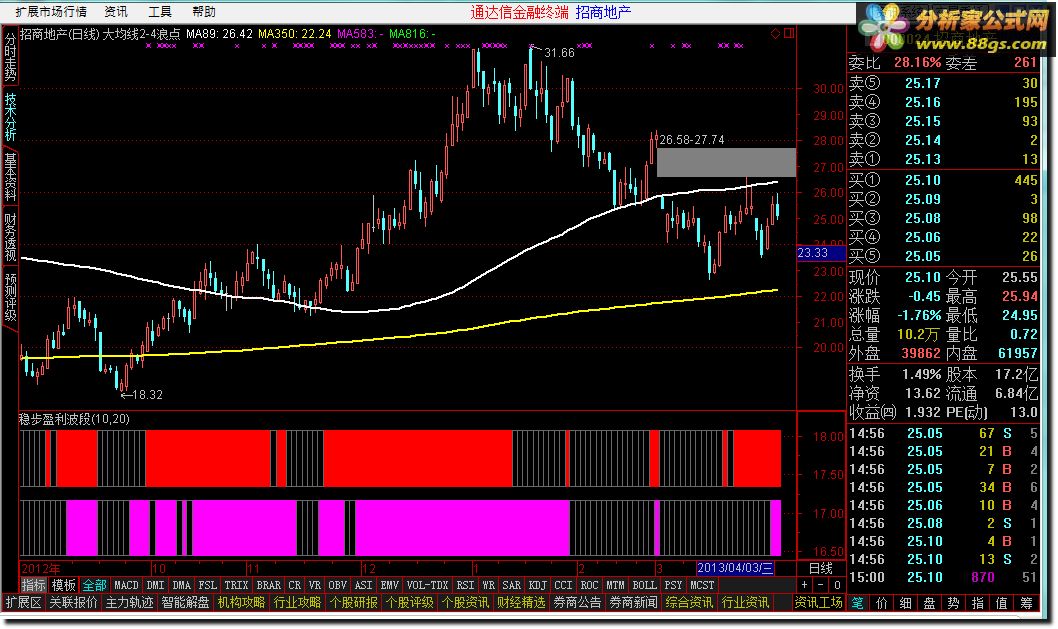Open the 关联报价 bottom tab
The width and height of the screenshot is (1058, 629).
pyautogui.click(x=74, y=602)
